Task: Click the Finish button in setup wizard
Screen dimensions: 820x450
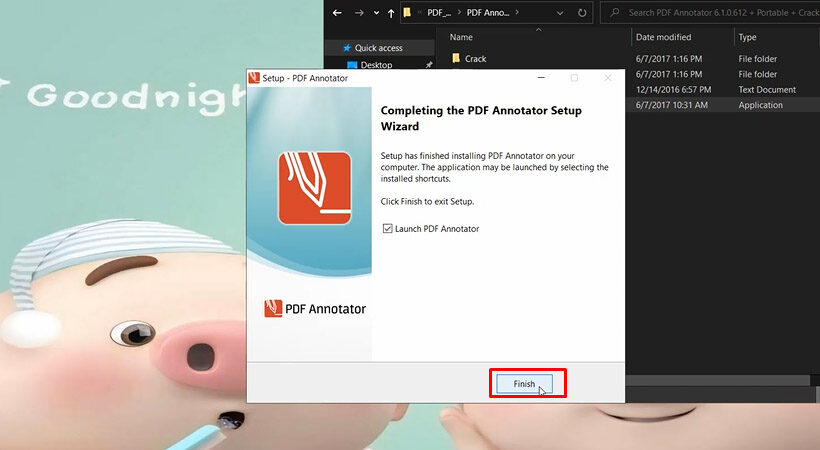Action: pos(524,384)
